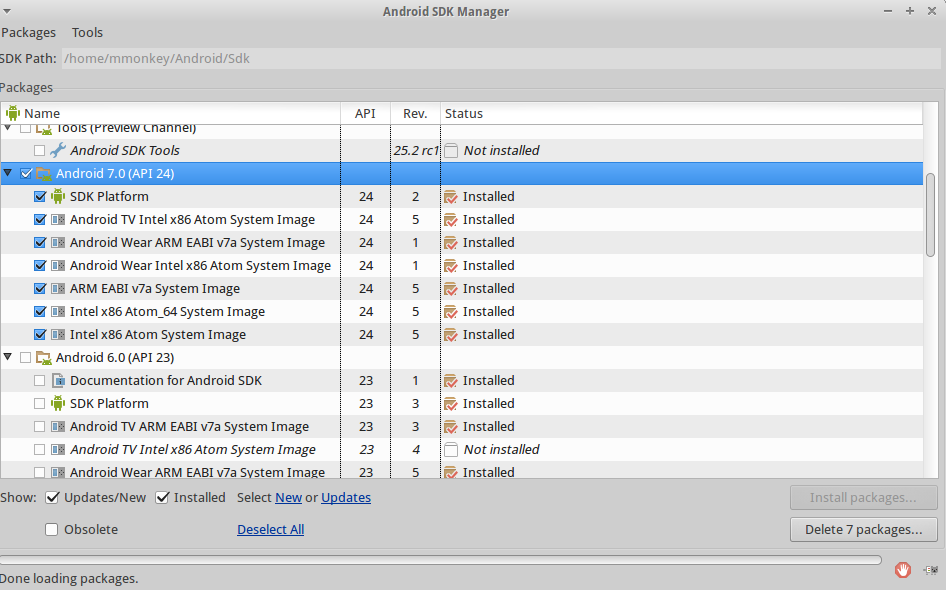This screenshot has height=590, width=946.
Task: Click the Android SDK Tools wrench icon
Action: pos(58,150)
